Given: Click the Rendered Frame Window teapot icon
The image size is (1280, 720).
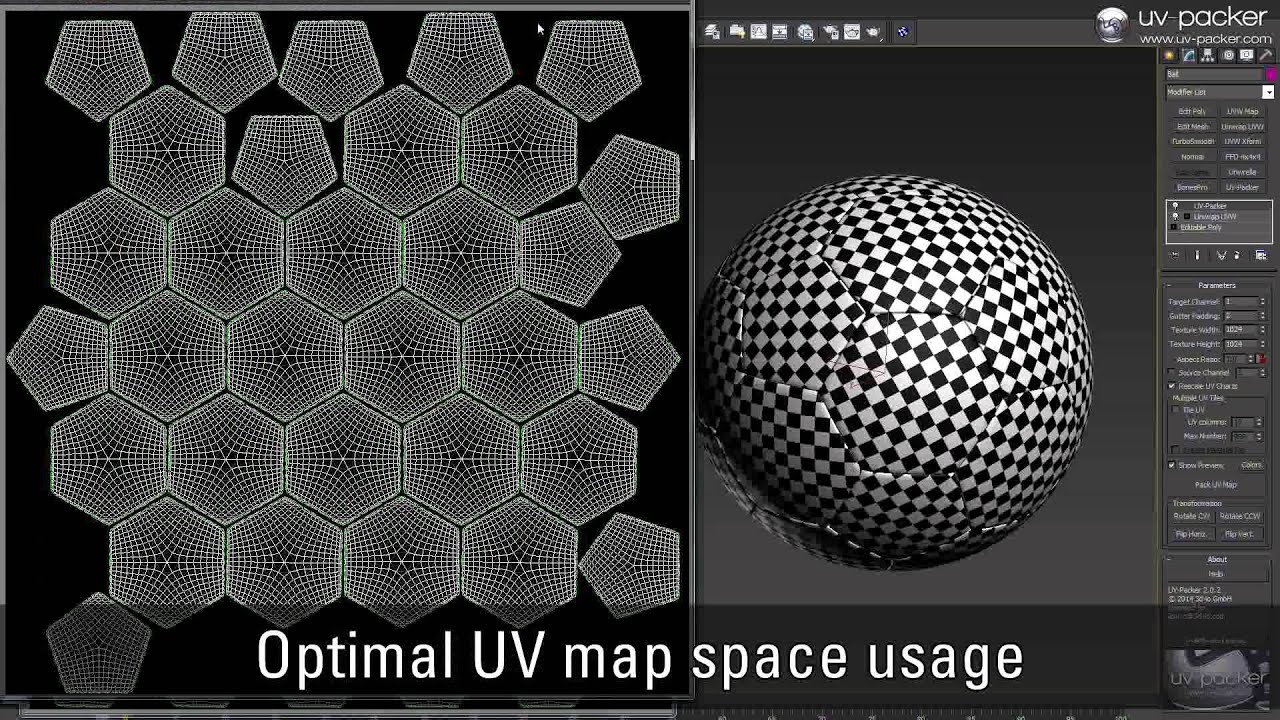Looking at the screenshot, I should (852, 32).
